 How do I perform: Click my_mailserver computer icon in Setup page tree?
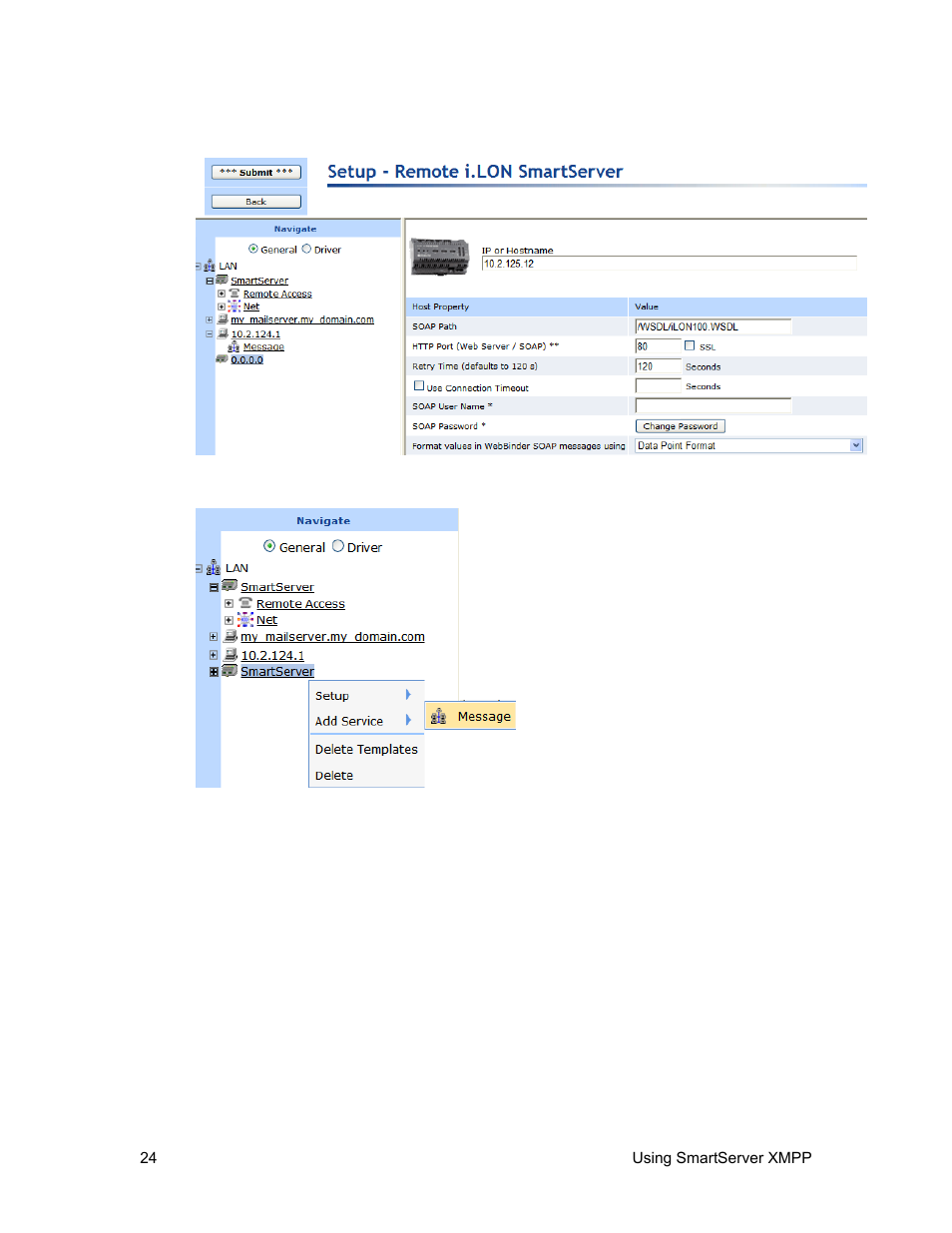[223, 319]
